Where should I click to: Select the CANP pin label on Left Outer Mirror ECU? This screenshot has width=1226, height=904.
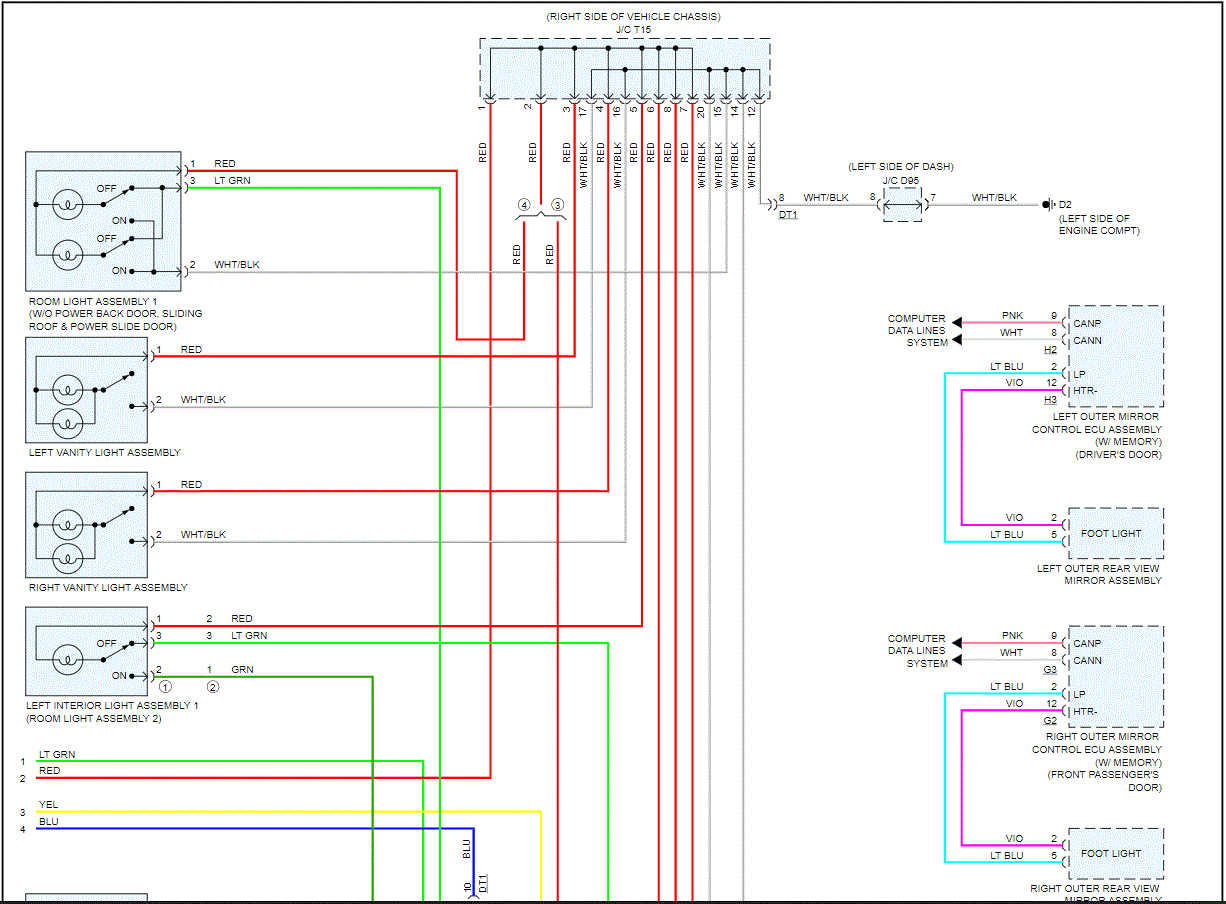1085,322
